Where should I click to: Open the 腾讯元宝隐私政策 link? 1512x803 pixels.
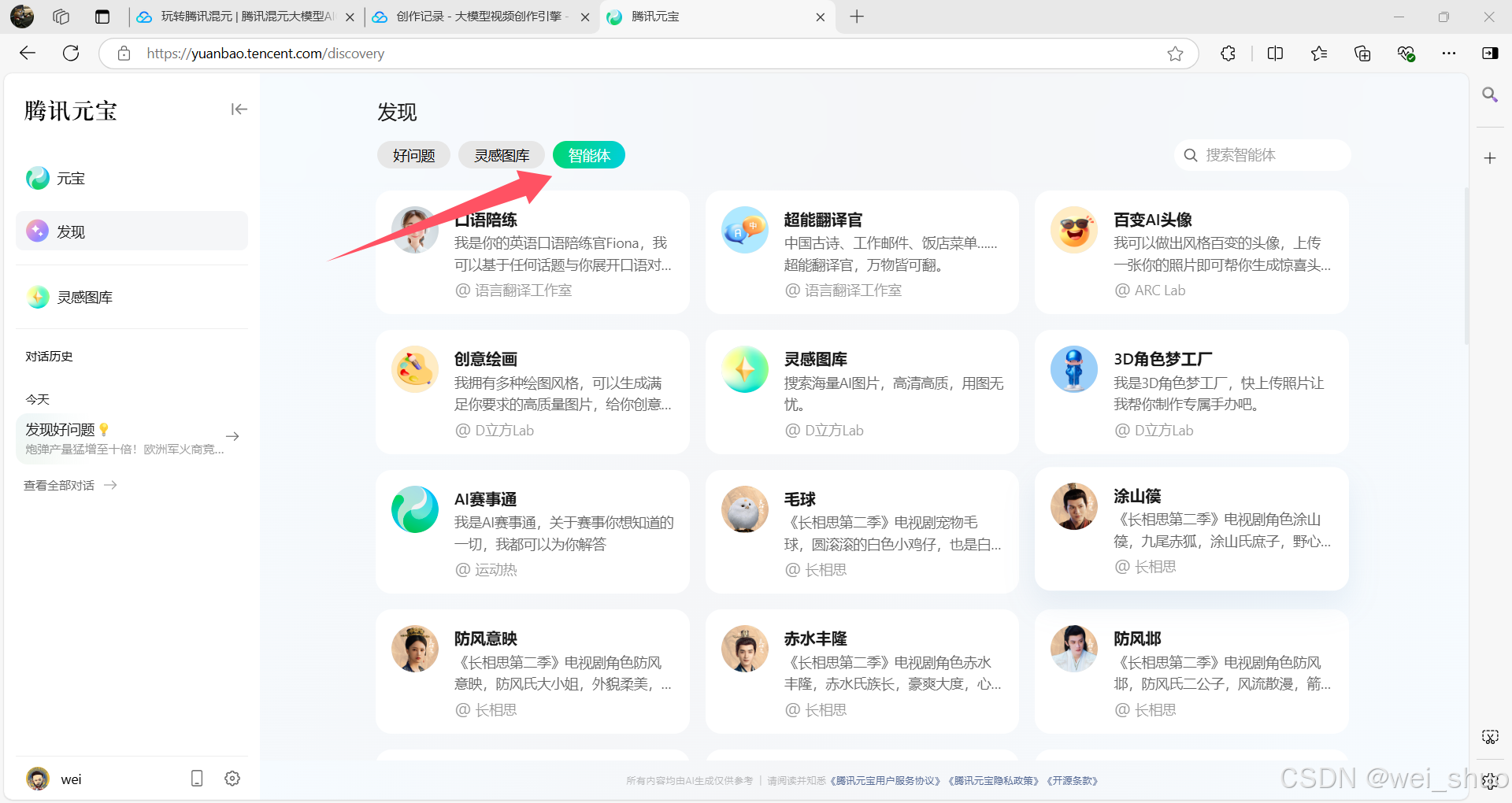[993, 781]
